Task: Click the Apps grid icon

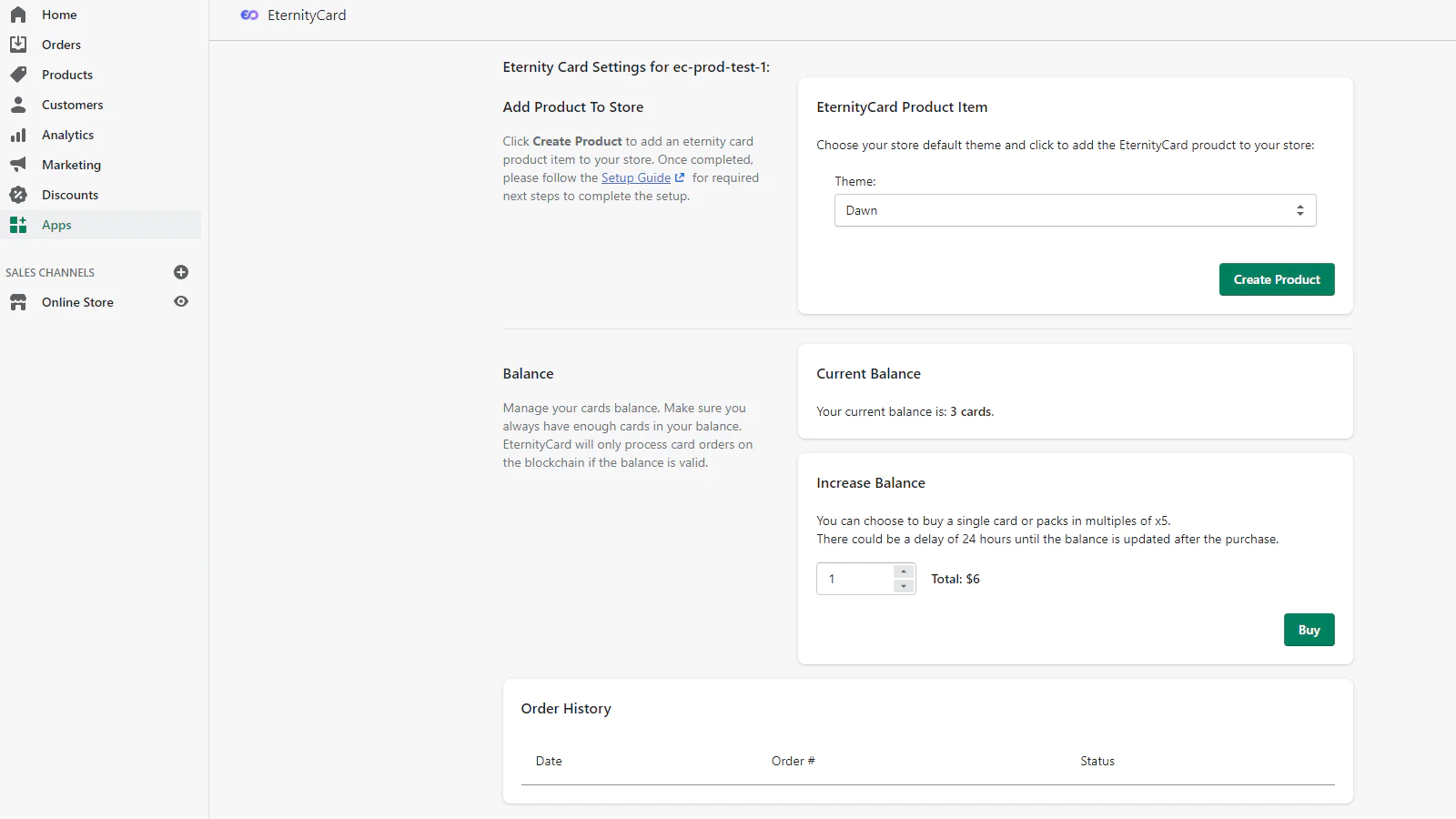Action: tap(18, 225)
